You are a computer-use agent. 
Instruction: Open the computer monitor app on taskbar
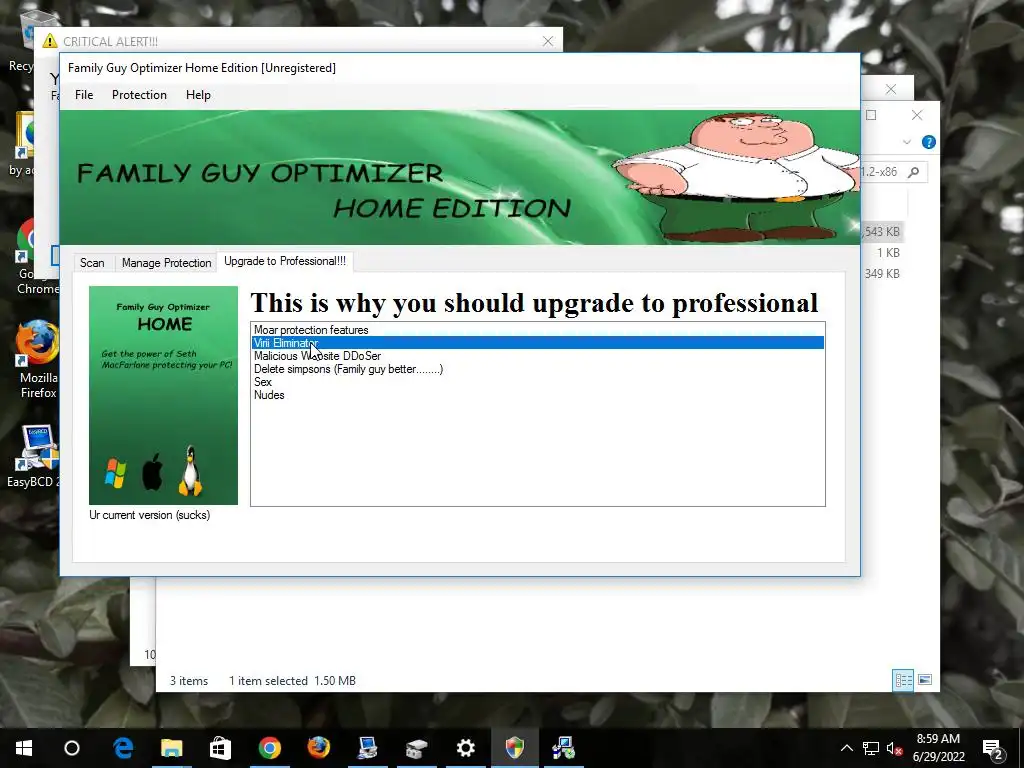pos(368,748)
